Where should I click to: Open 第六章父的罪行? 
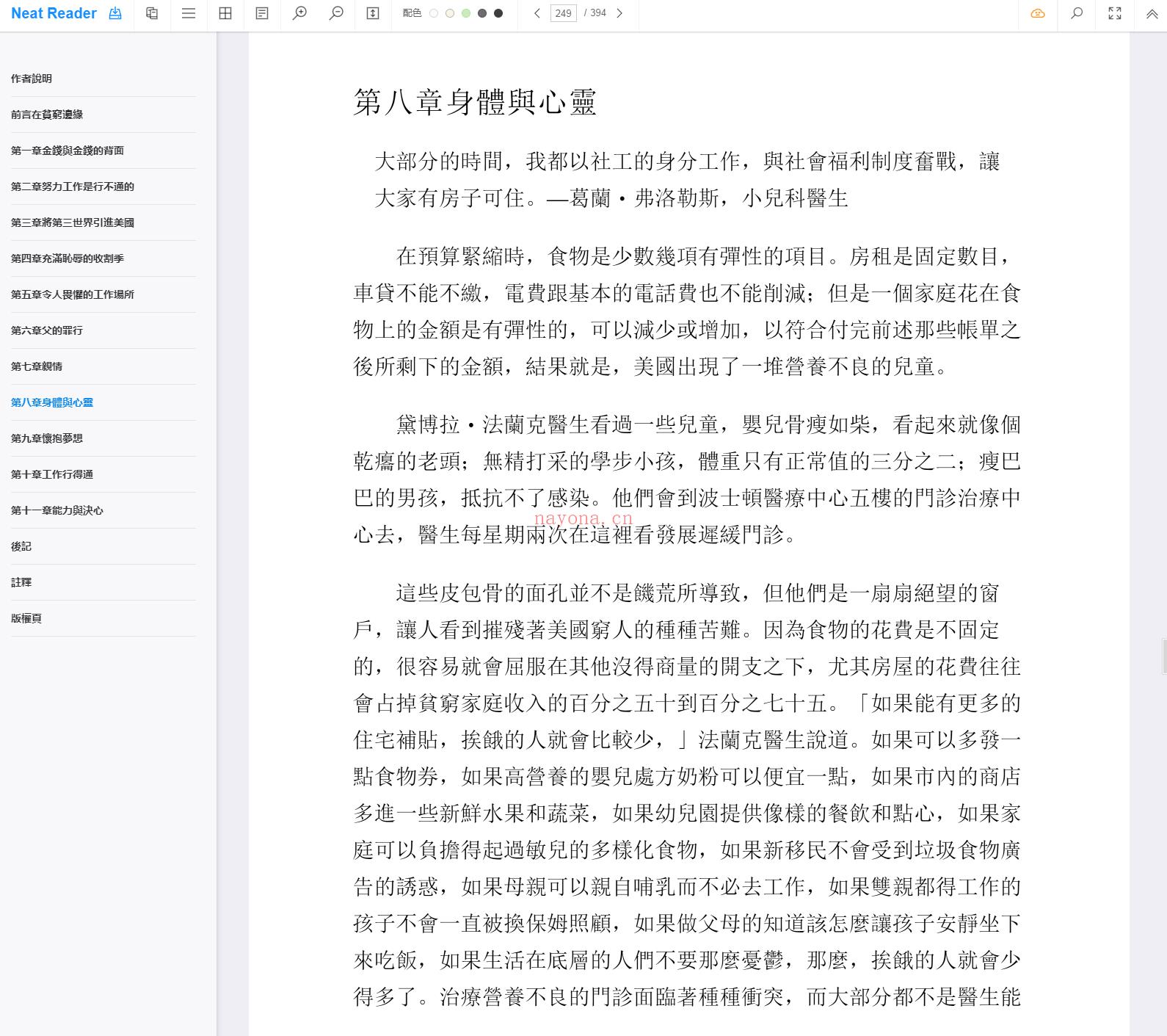click(47, 330)
